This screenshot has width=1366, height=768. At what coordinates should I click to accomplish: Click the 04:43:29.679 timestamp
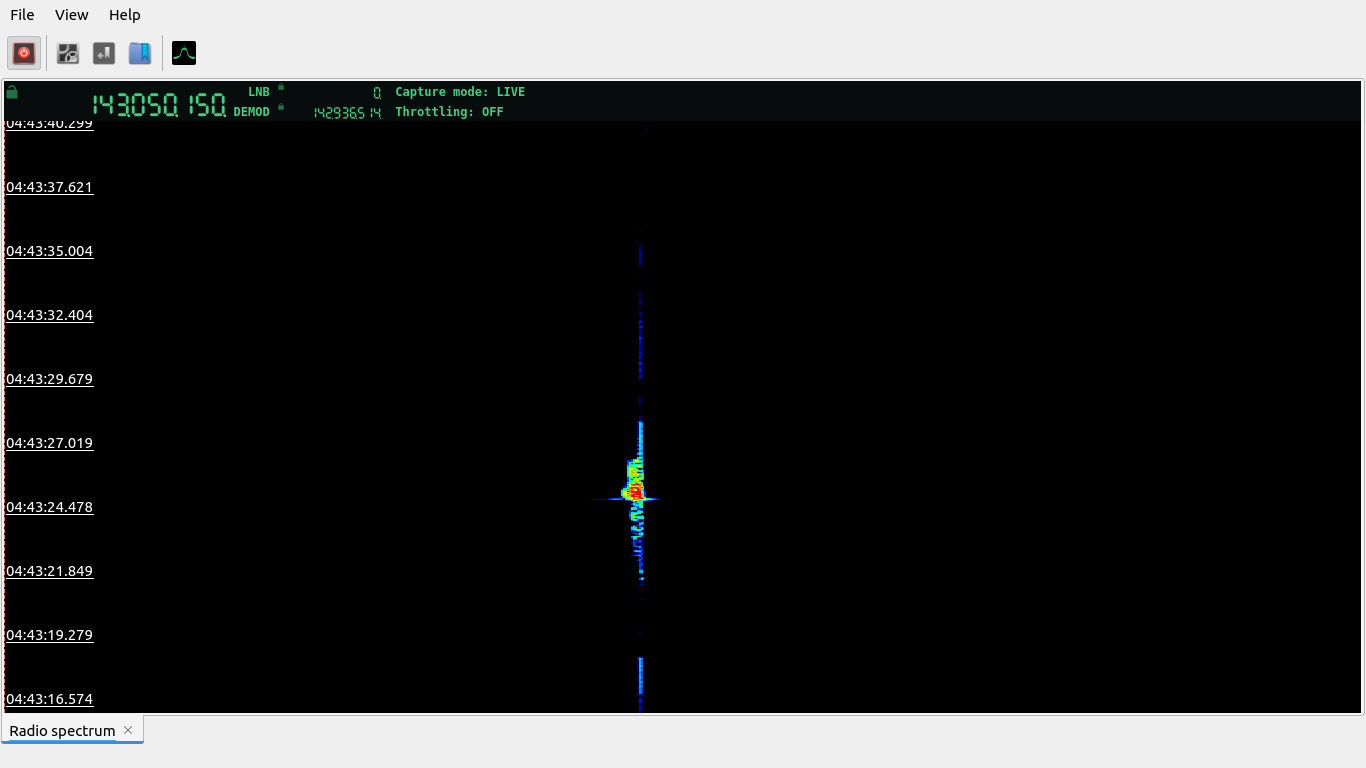[50, 379]
